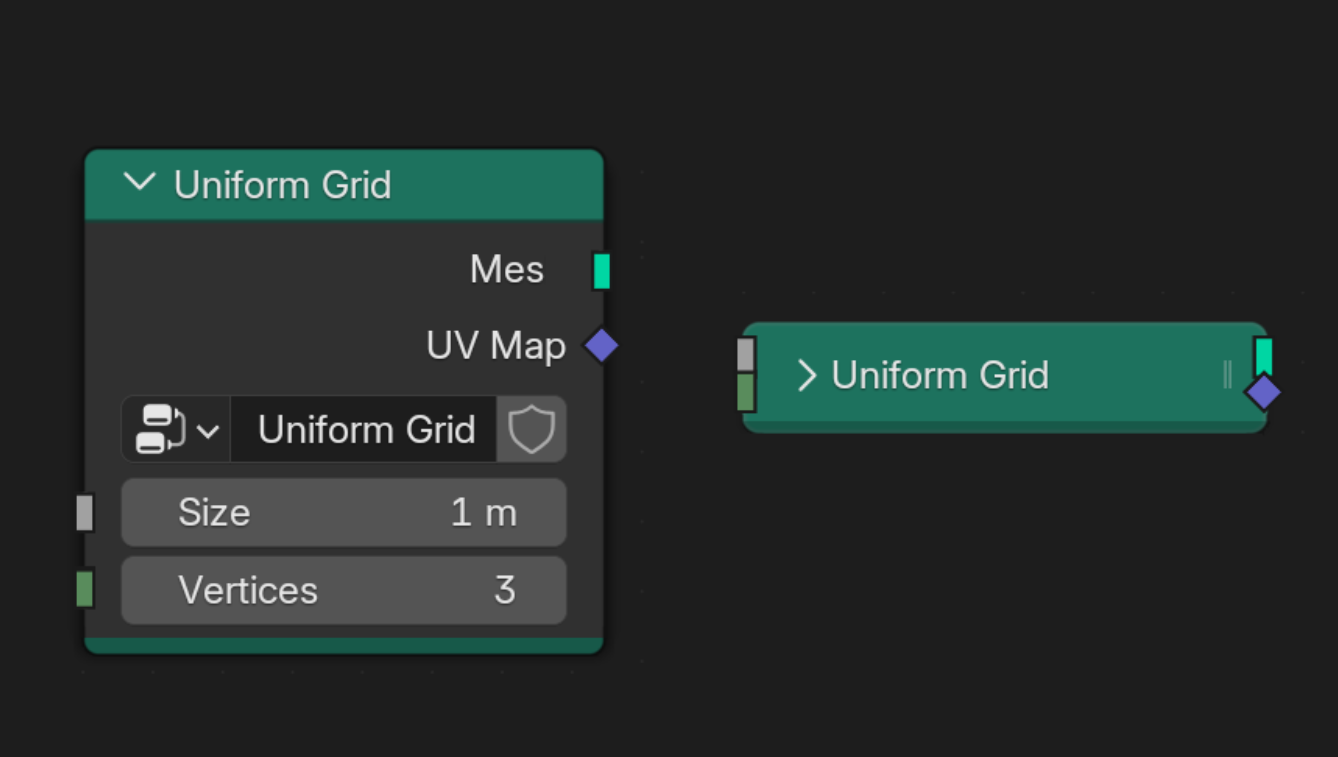Click the collapsed node's green input socket

coord(746,392)
